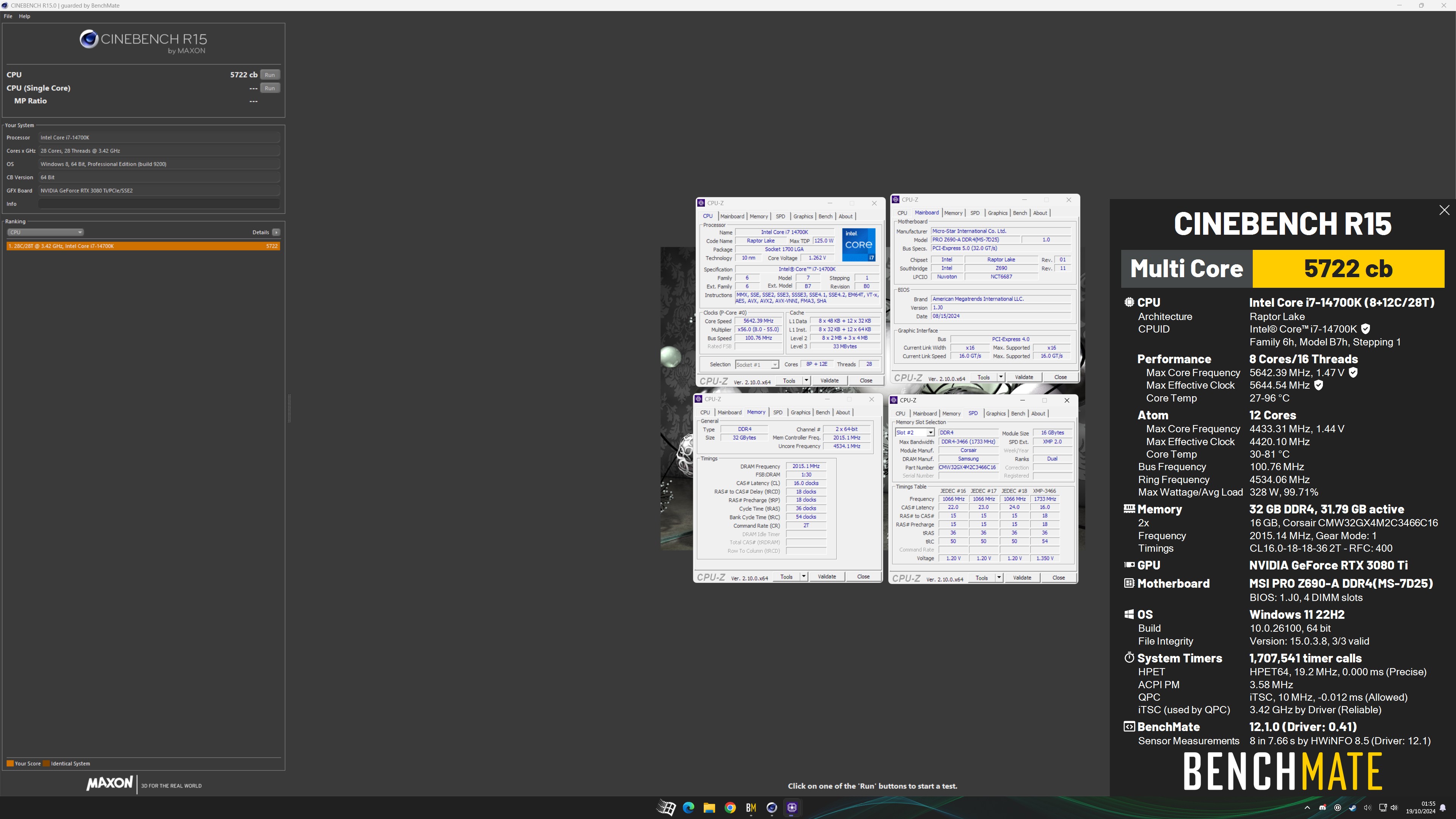This screenshot has height=819, width=1456.
Task: Click CPU-Z app icon in Mainboard window titlebar
Action: pos(895,199)
